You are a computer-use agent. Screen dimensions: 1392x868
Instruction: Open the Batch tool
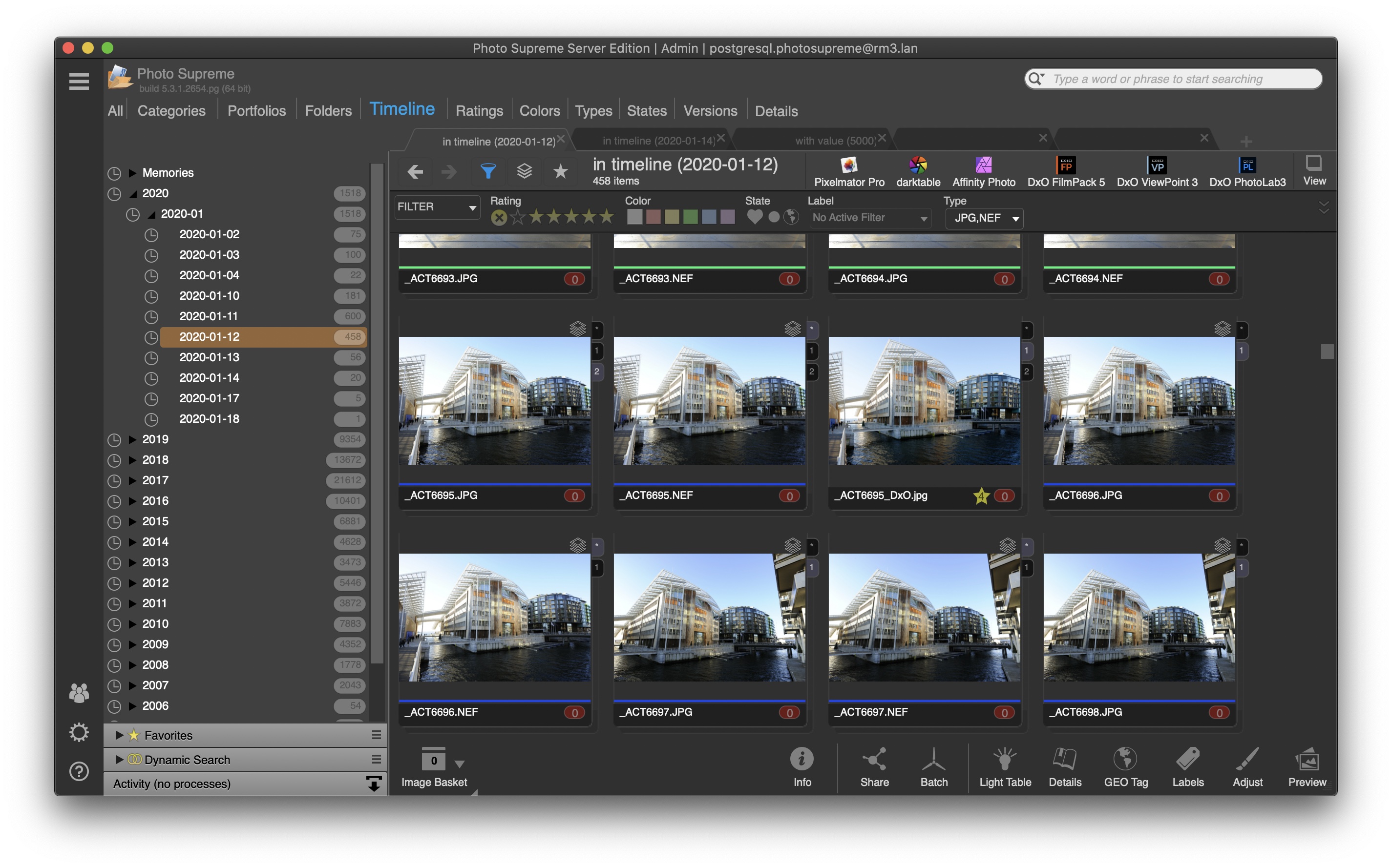pyautogui.click(x=934, y=767)
